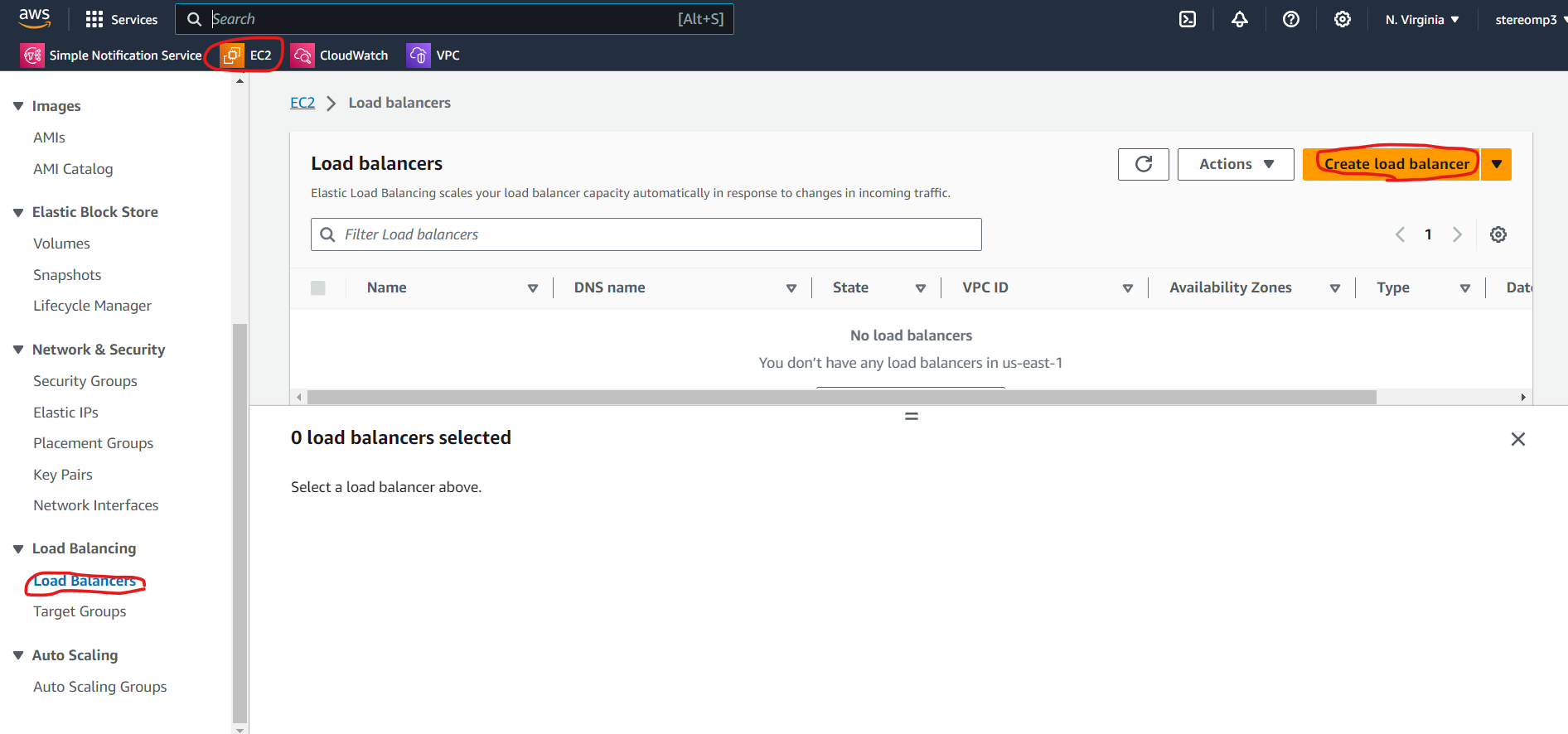
Task: Open AWS CloudShell terminal icon
Action: click(x=1188, y=19)
